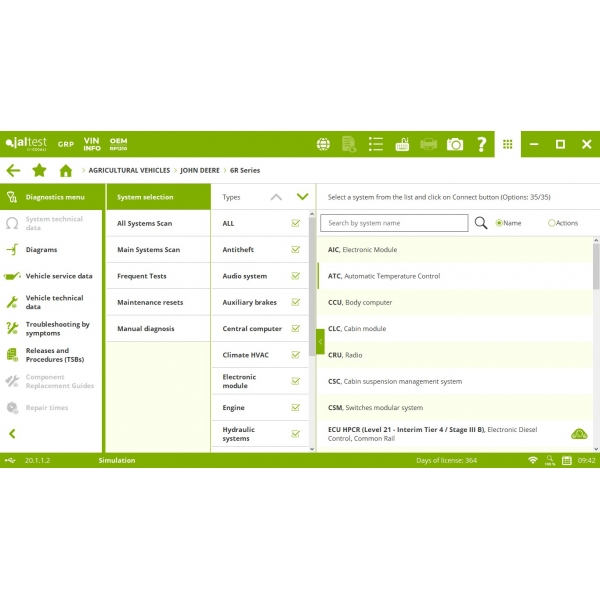
Task: Click the camera screenshot icon
Action: pos(455,144)
